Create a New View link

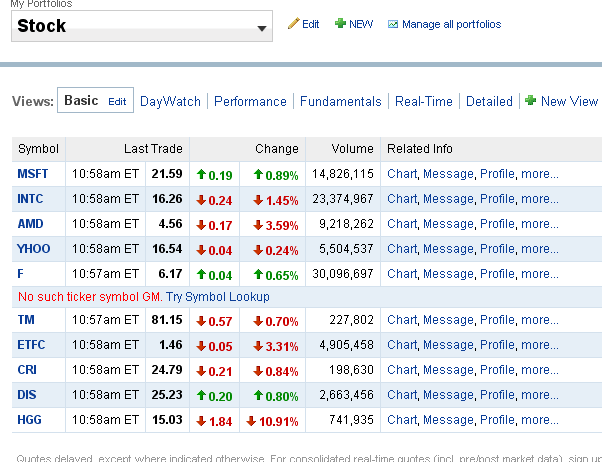[569, 101]
